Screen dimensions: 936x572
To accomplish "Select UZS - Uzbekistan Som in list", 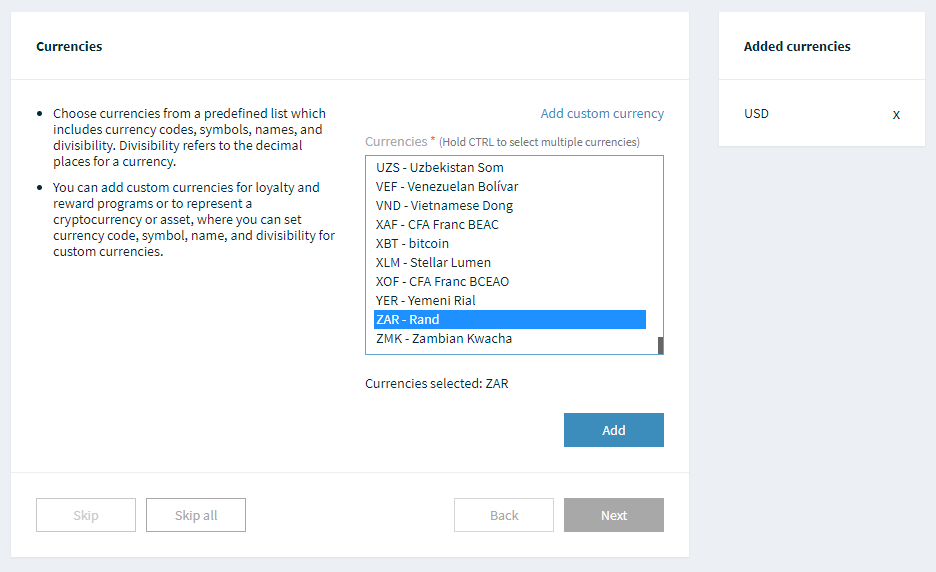I will pyautogui.click(x=440, y=168).
